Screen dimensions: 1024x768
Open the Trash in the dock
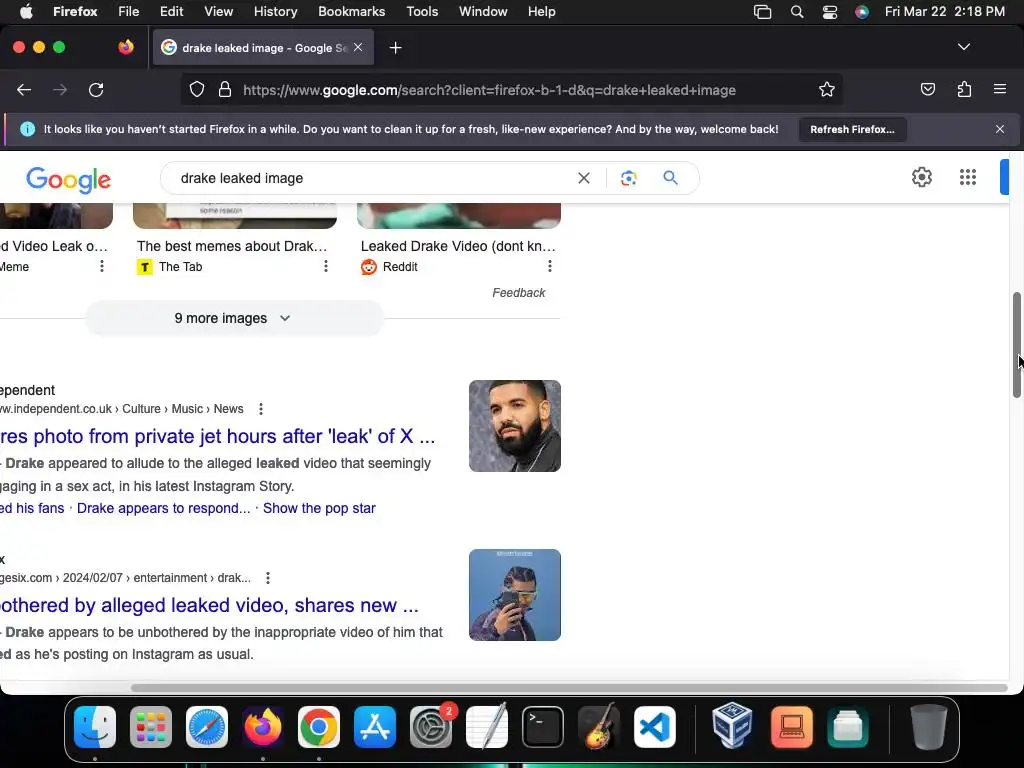(929, 727)
